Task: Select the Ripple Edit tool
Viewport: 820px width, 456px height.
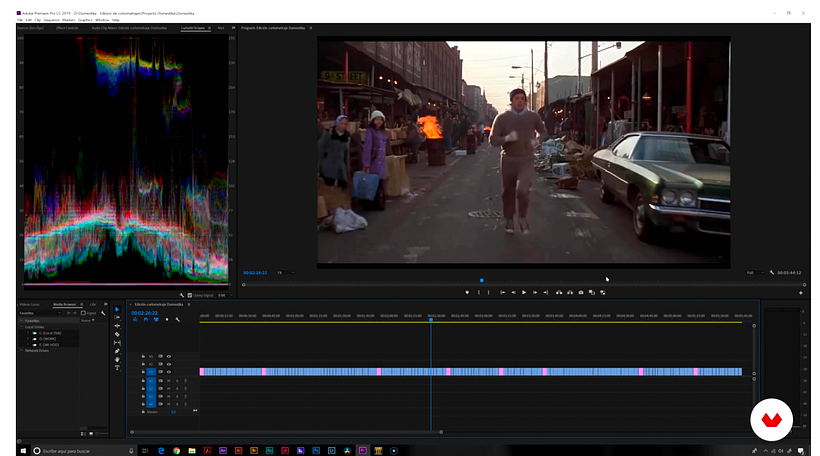Action: tap(117, 326)
